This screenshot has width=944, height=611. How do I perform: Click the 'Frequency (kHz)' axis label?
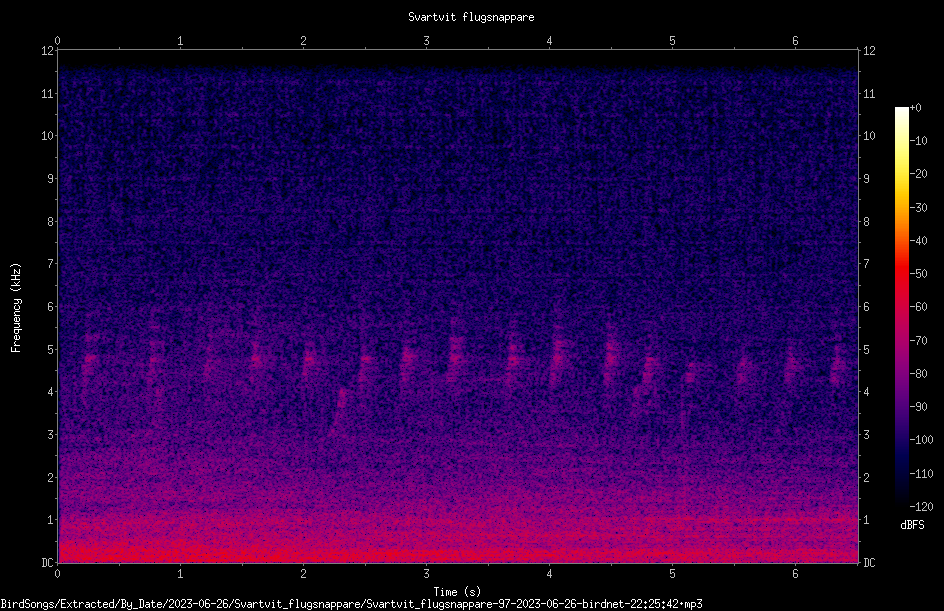tap(16, 308)
